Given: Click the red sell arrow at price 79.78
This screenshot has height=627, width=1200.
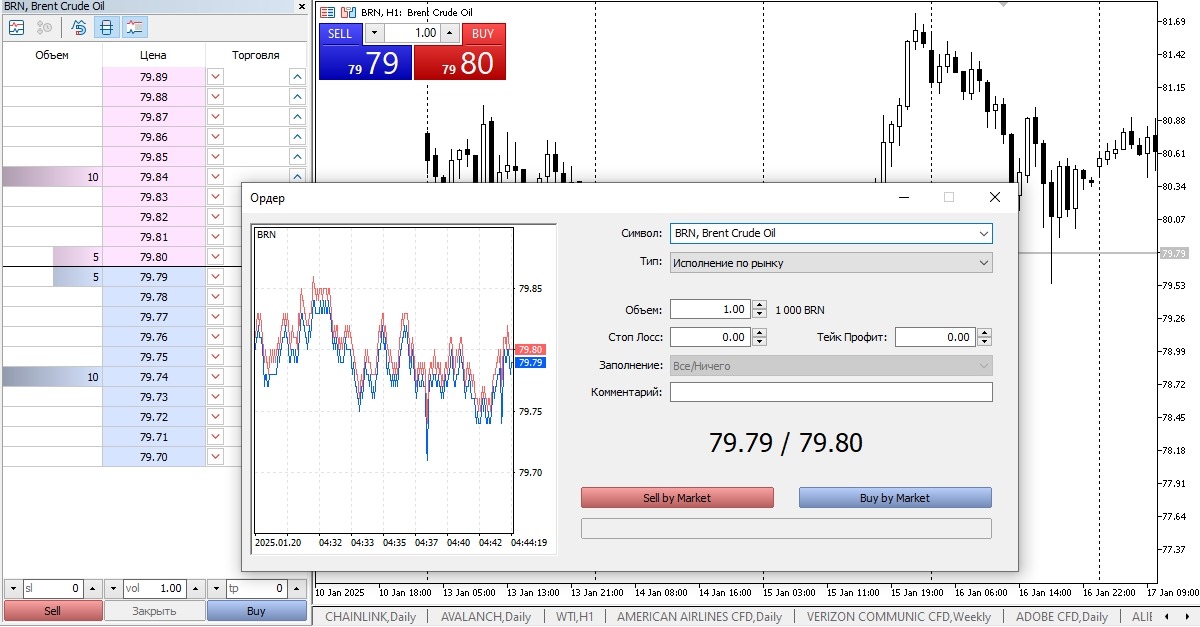Looking at the screenshot, I should pos(215,297).
